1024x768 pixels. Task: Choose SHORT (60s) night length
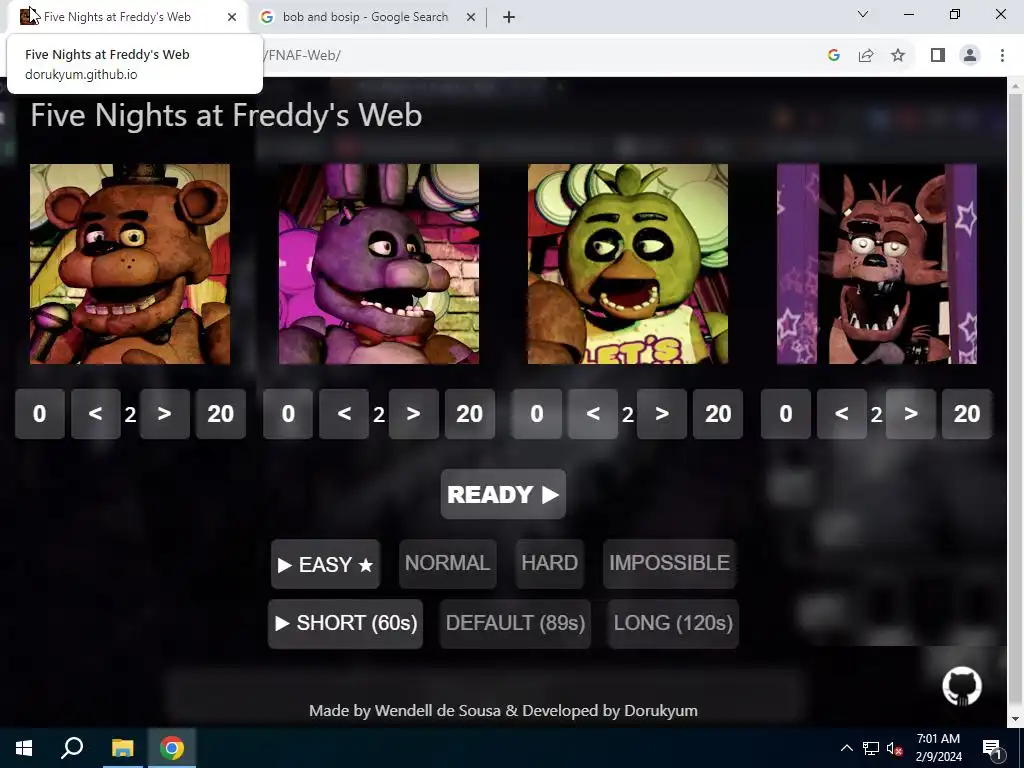[x=345, y=624]
